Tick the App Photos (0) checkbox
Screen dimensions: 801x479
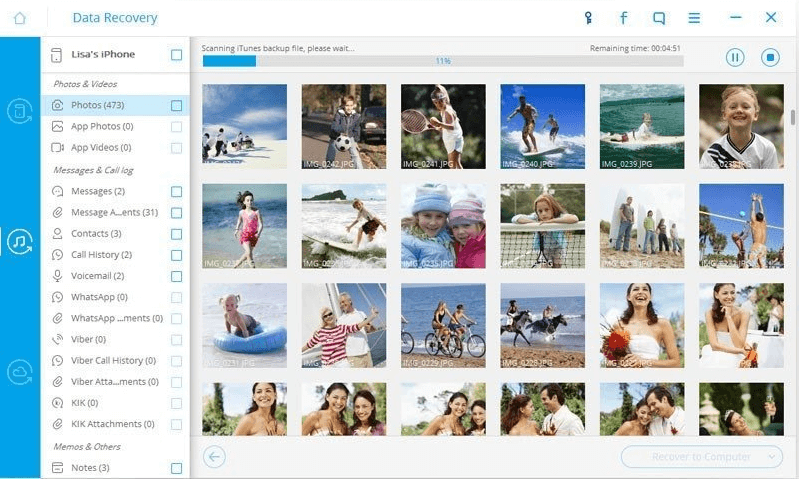pos(176,127)
